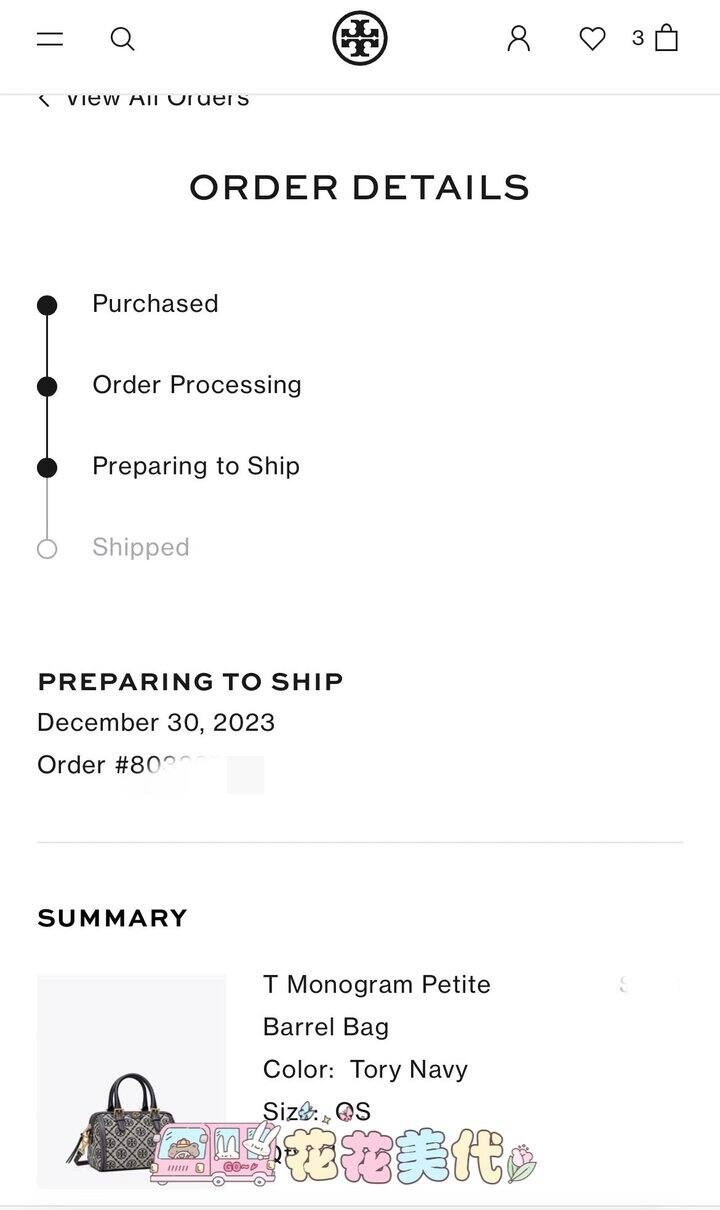Tap the Order Details heading

360,187
